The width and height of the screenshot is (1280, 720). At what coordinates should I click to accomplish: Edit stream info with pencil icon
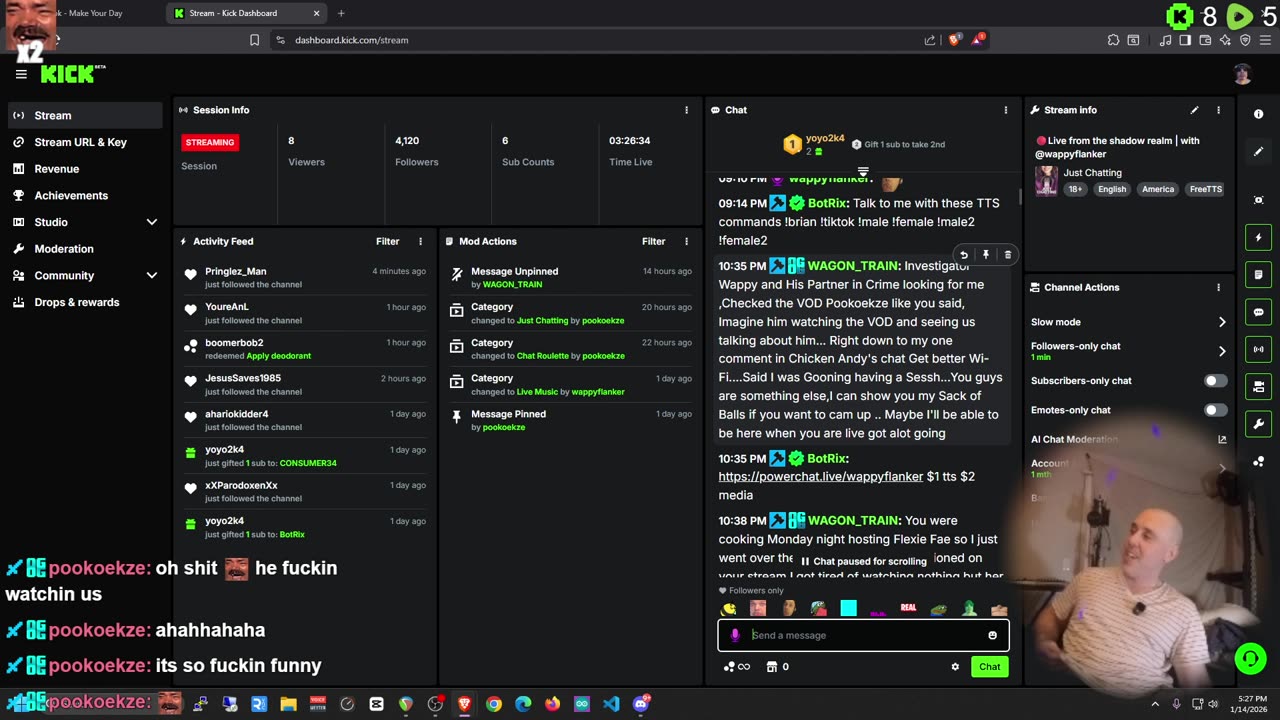[x=1194, y=110]
